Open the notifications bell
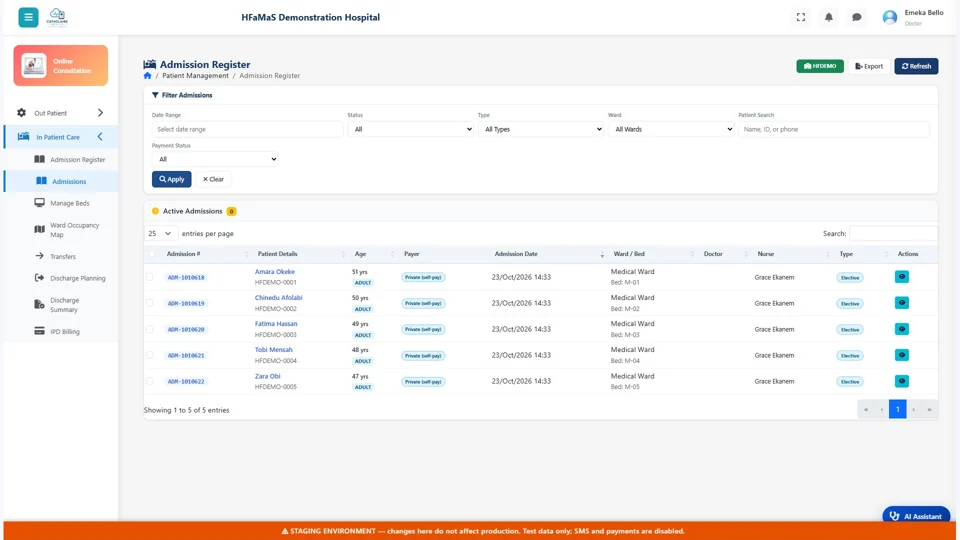 (x=828, y=17)
